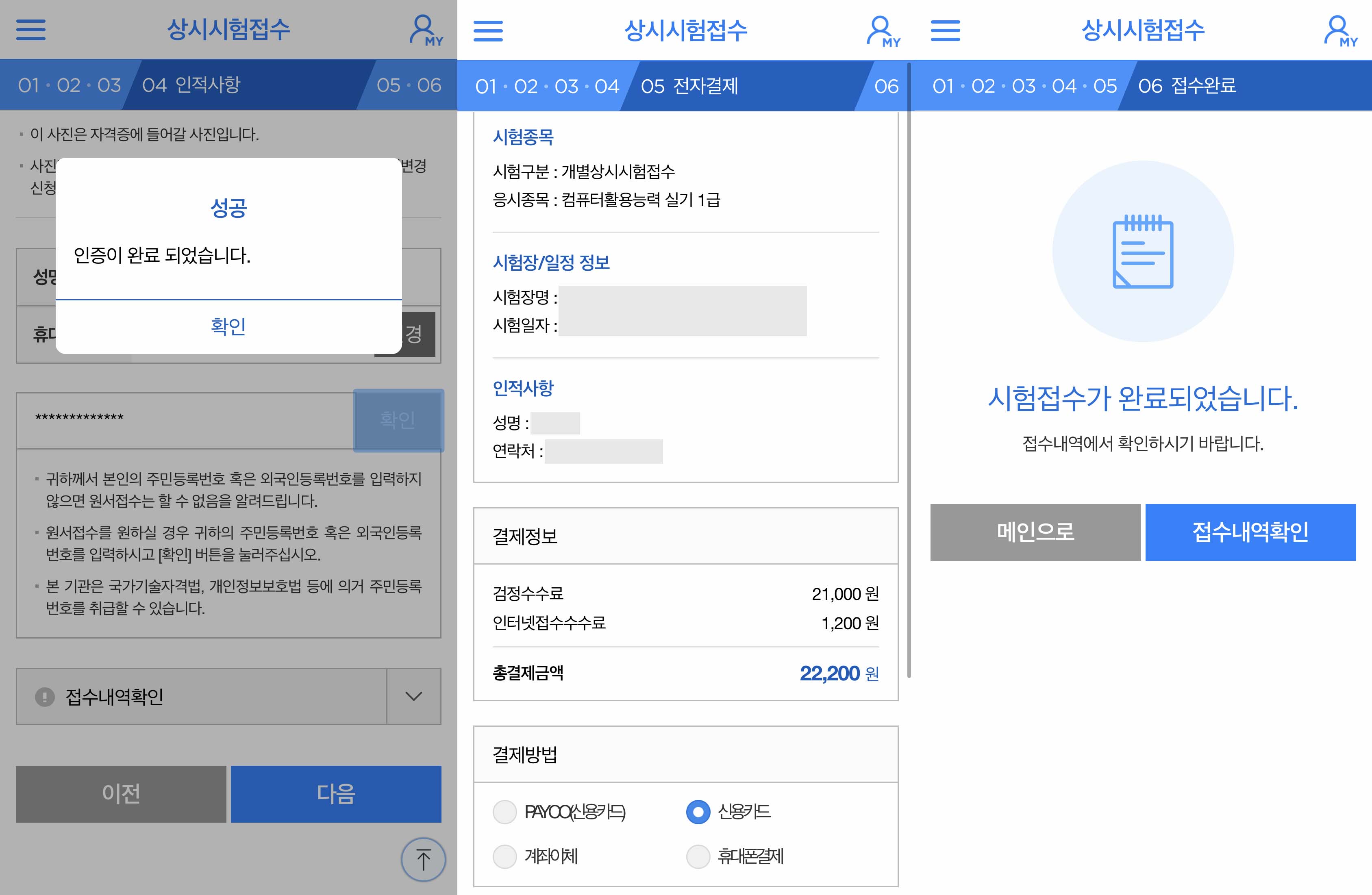
Task: Select PAYCO(신용카드) payment option
Action: point(504,811)
